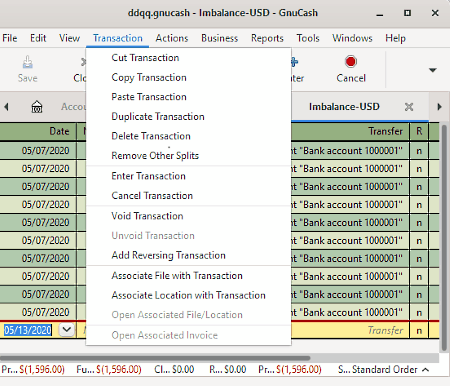
Task: Click the Cleared $0.00 status entry
Action: click(174, 370)
